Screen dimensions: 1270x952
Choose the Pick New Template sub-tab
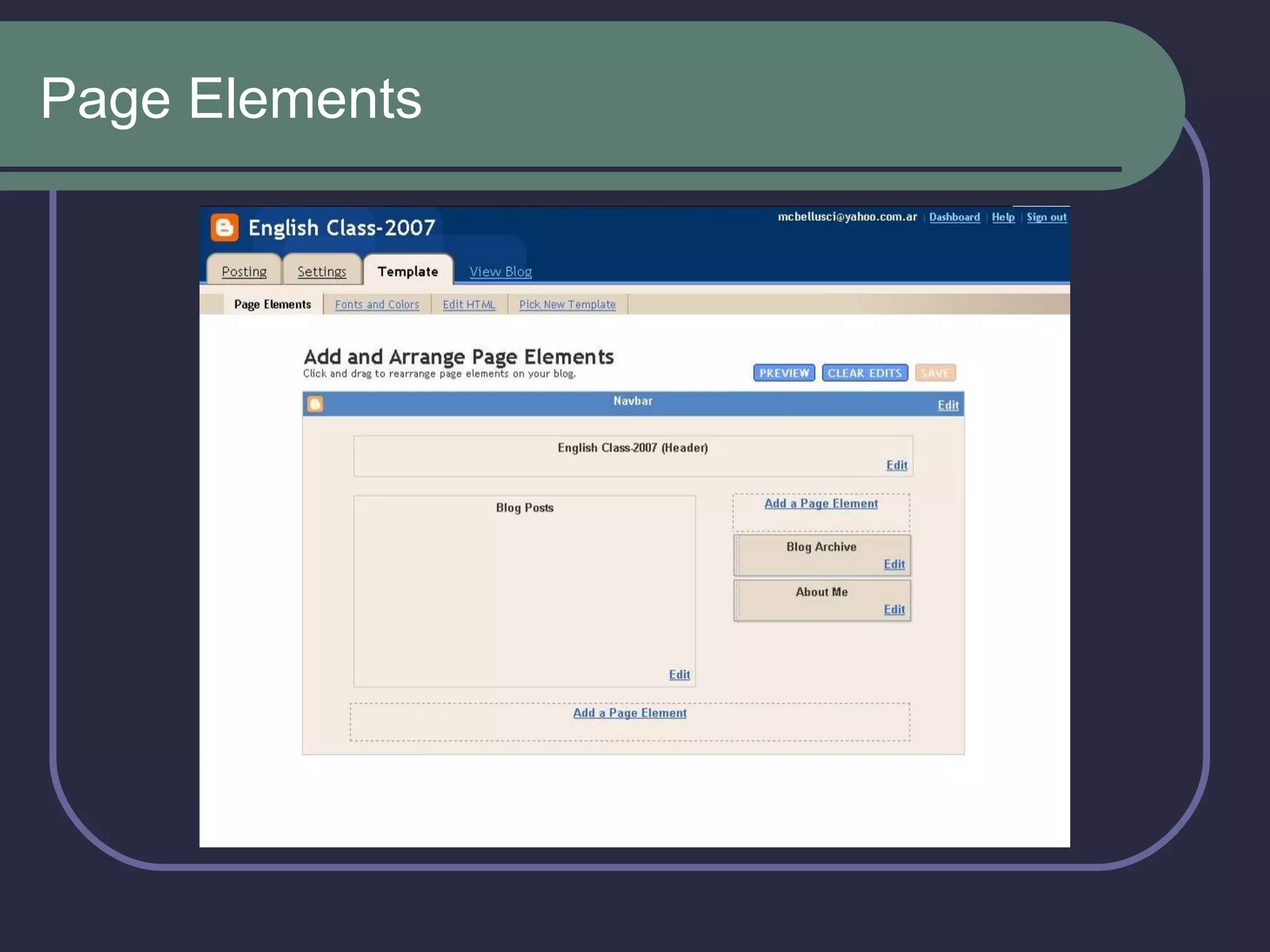(x=567, y=304)
